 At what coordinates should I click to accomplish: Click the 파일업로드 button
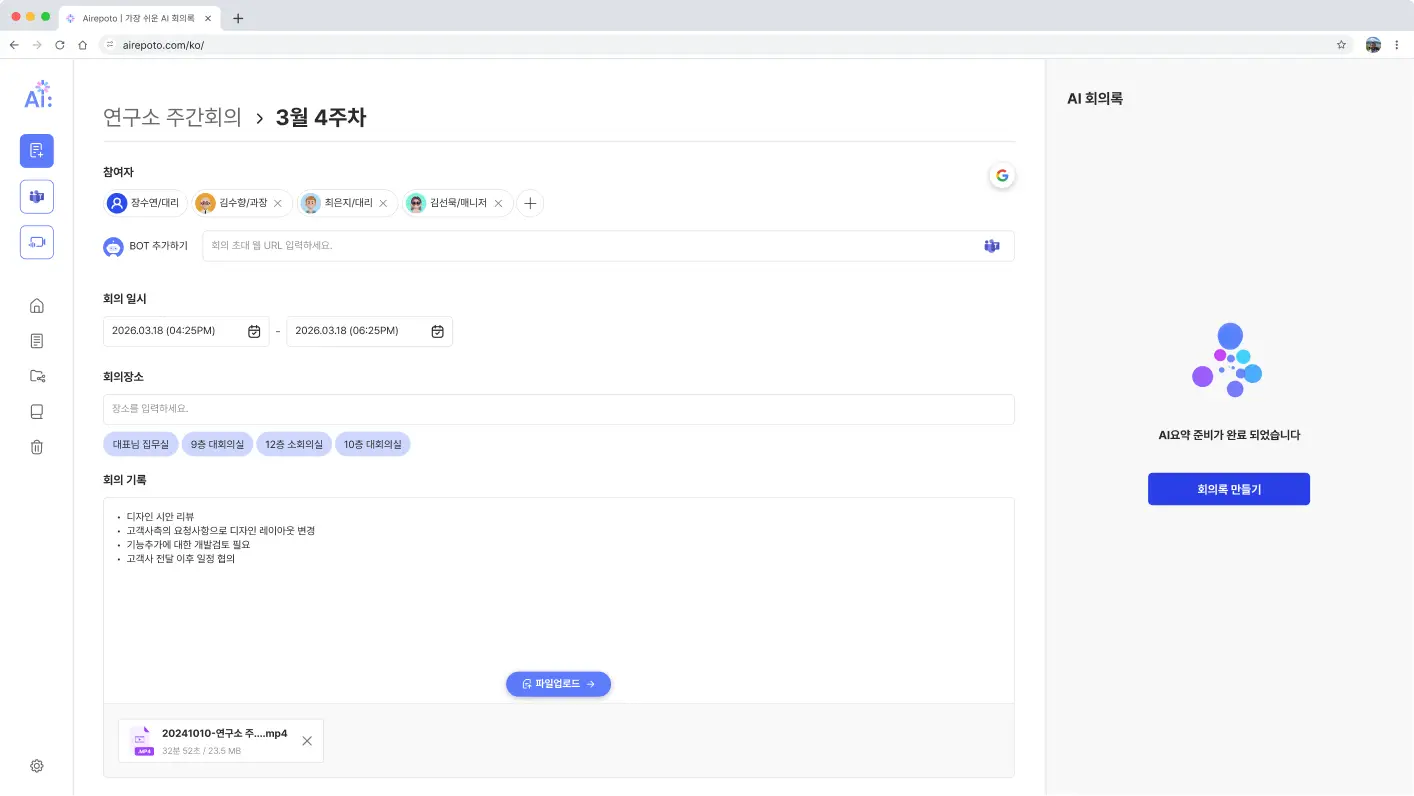pyautogui.click(x=558, y=684)
